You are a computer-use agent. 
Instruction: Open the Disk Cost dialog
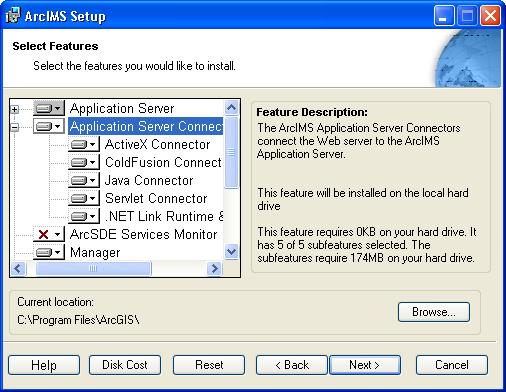125,365
